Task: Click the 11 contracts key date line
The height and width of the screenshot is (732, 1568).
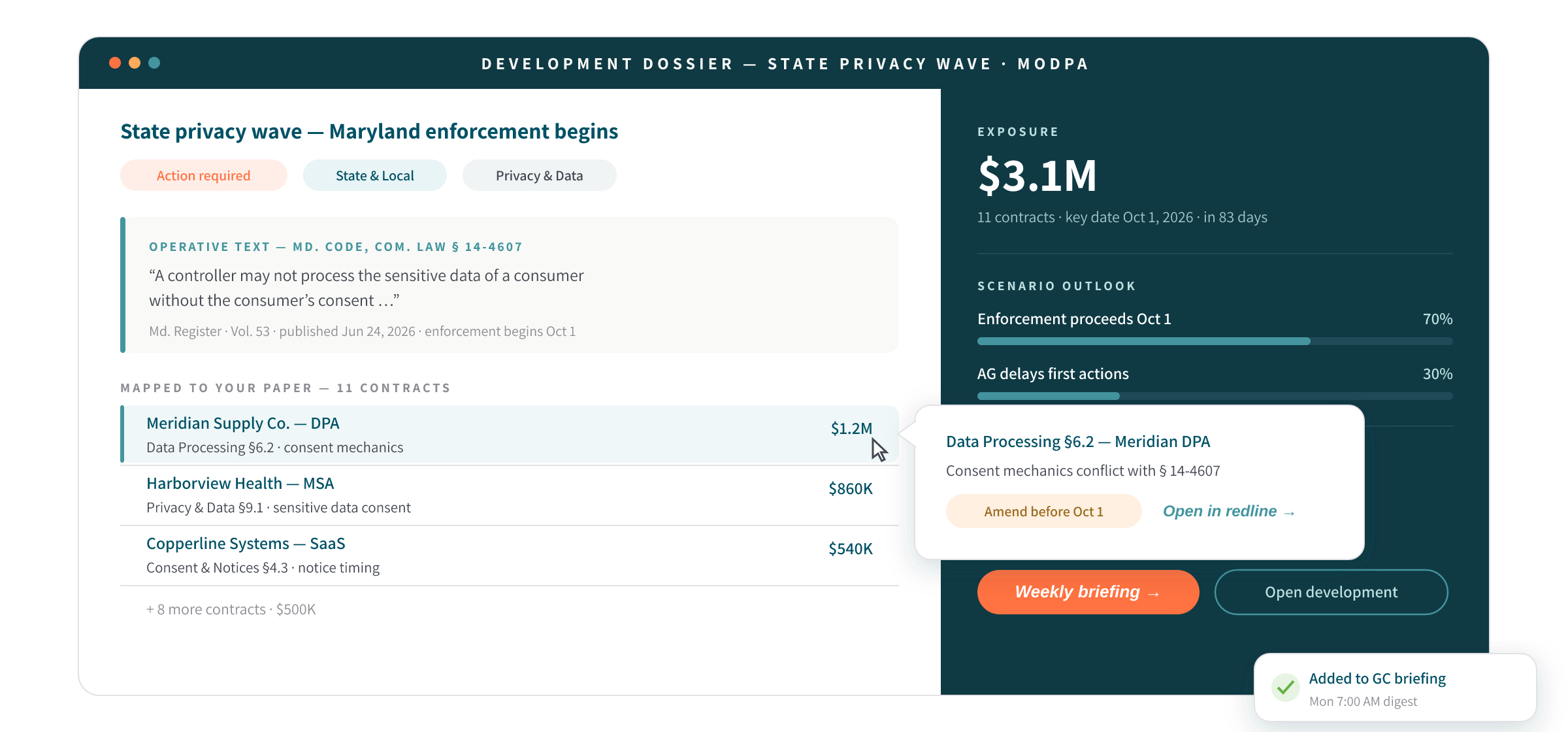Action: pos(1122,217)
